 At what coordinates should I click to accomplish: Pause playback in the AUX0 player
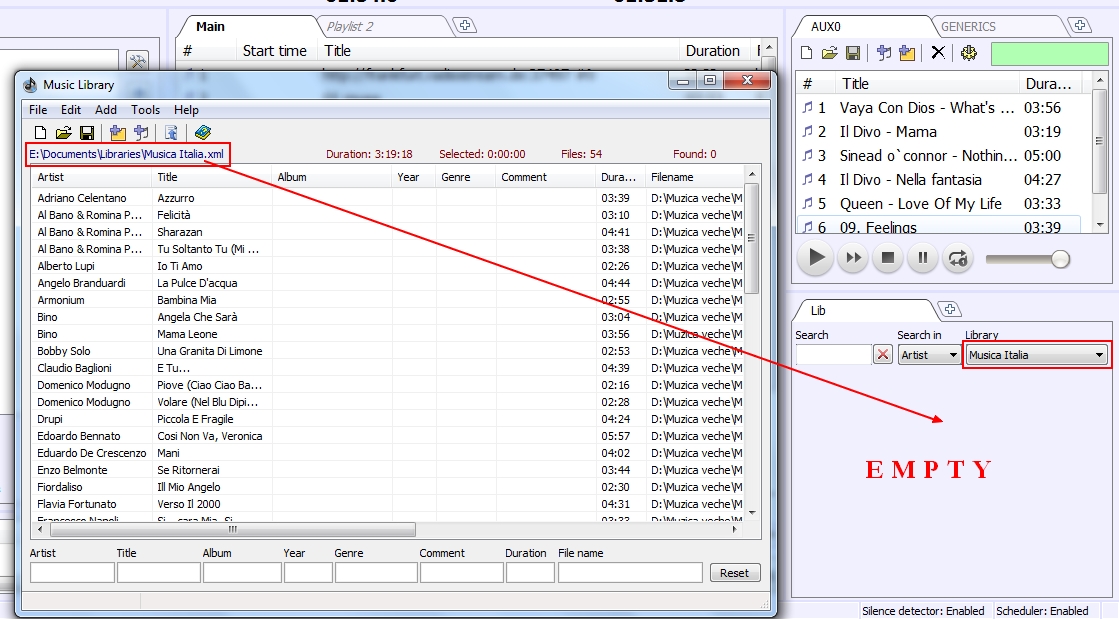click(x=923, y=258)
